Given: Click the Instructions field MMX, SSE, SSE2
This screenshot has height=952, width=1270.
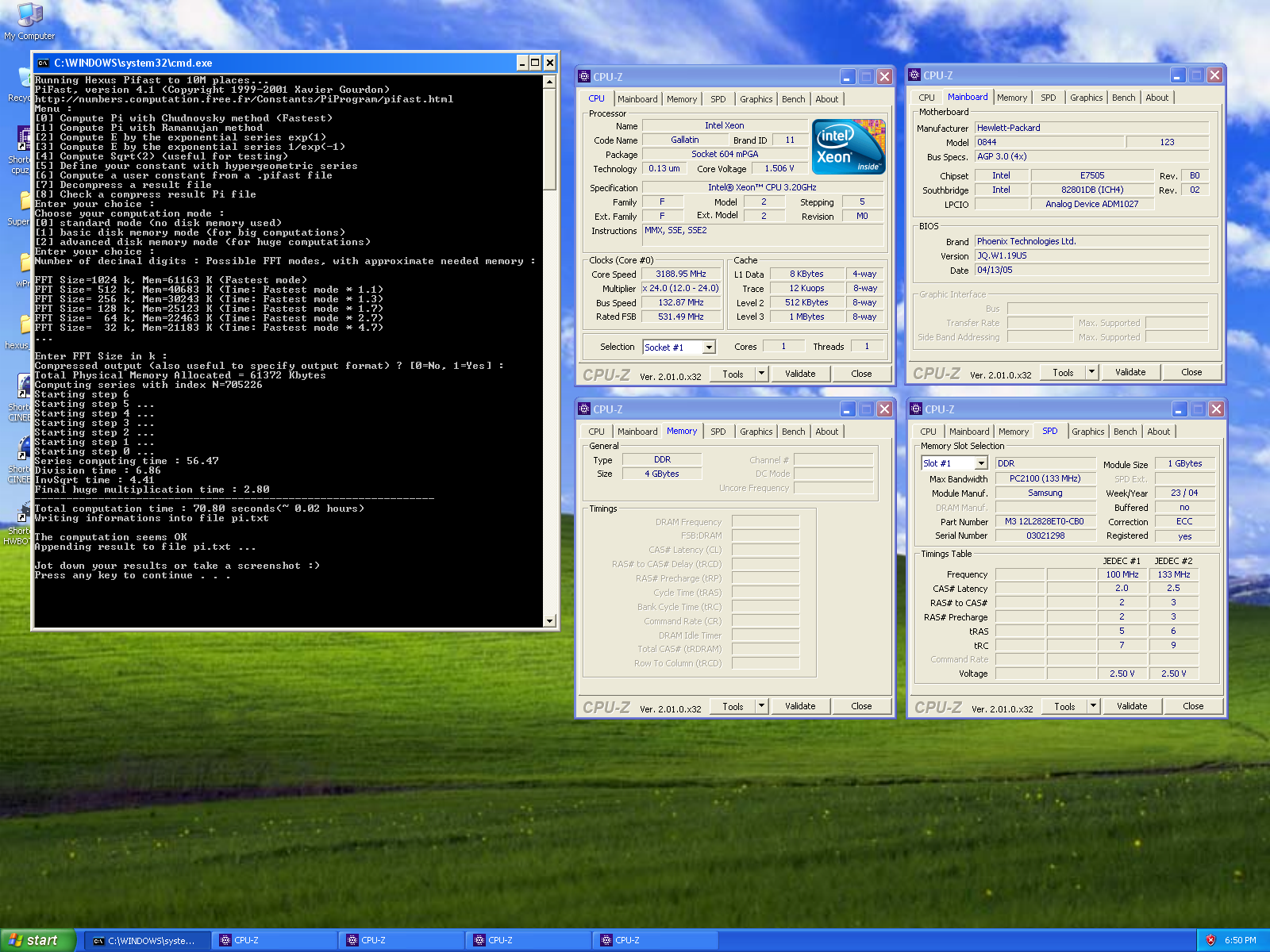Looking at the screenshot, I should click(762, 235).
